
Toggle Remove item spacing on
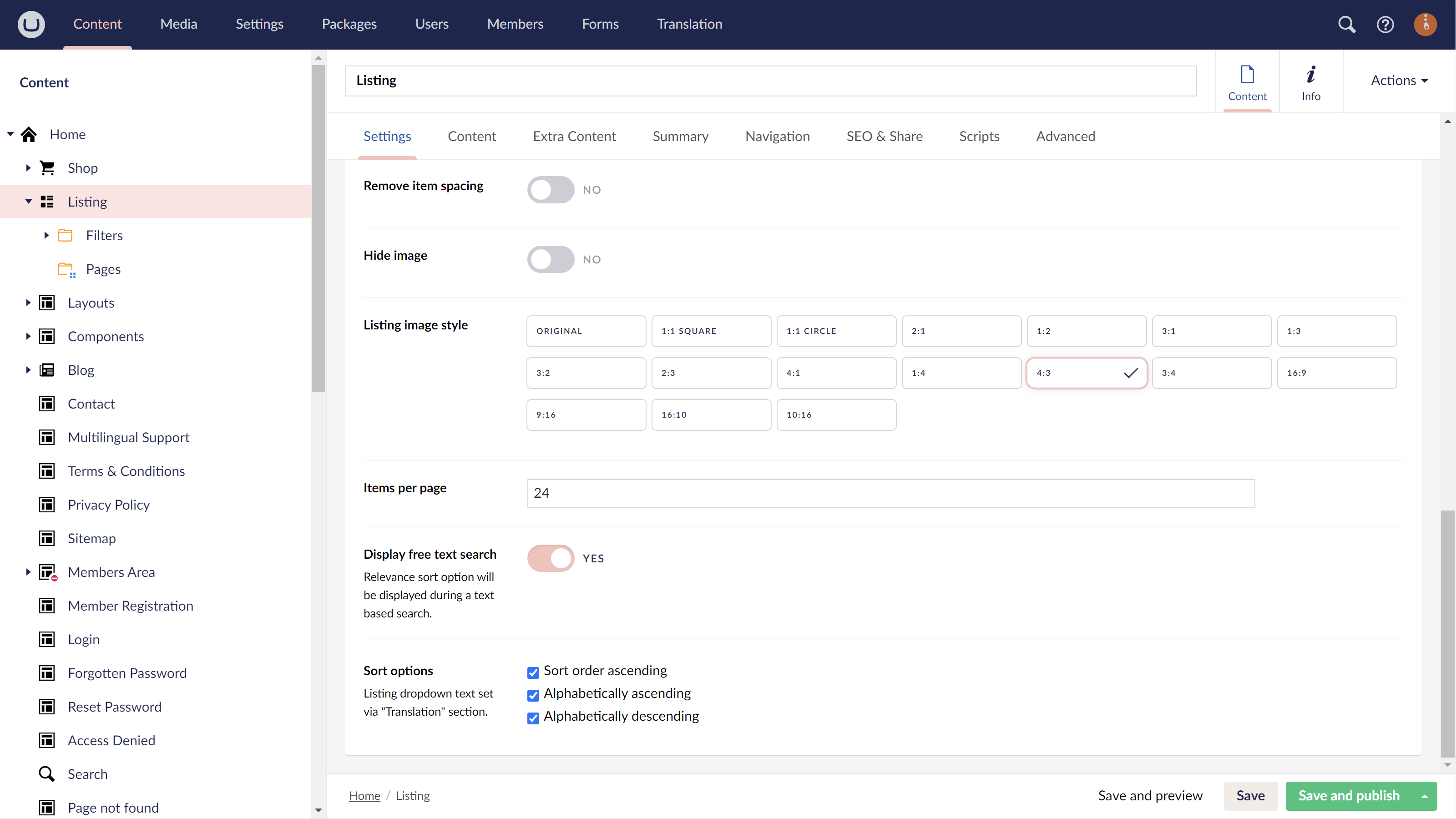pos(550,189)
